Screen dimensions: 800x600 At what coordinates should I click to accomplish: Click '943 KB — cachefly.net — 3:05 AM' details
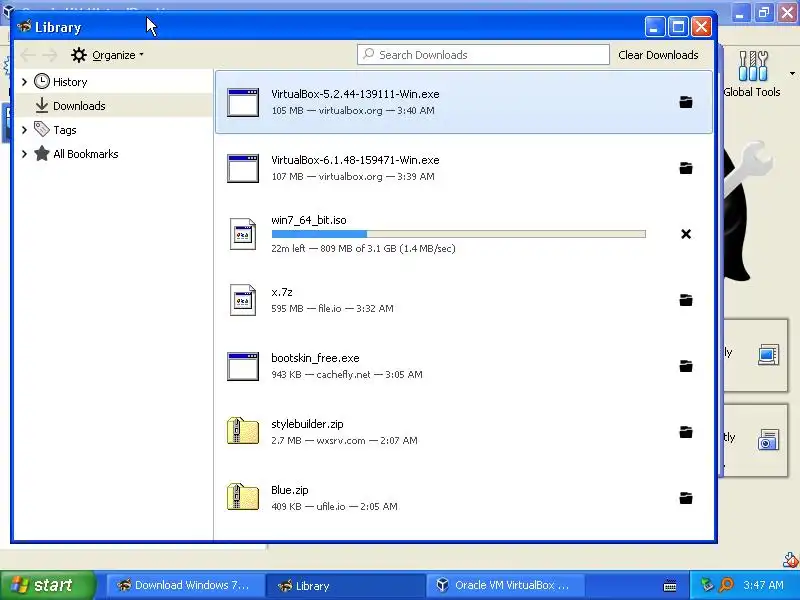[347, 374]
